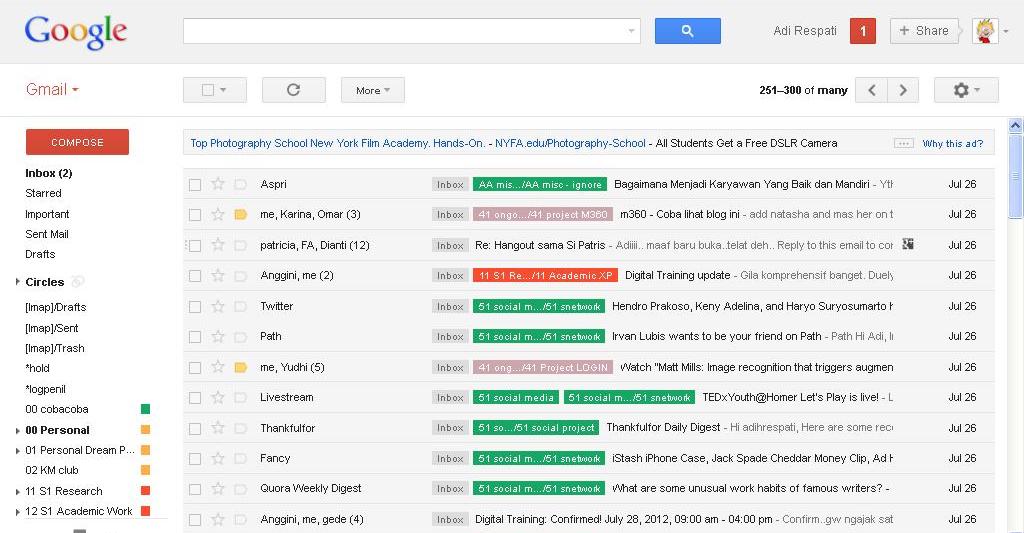Click the Share button
The width and height of the screenshot is (1024, 533).
pyautogui.click(x=924, y=31)
